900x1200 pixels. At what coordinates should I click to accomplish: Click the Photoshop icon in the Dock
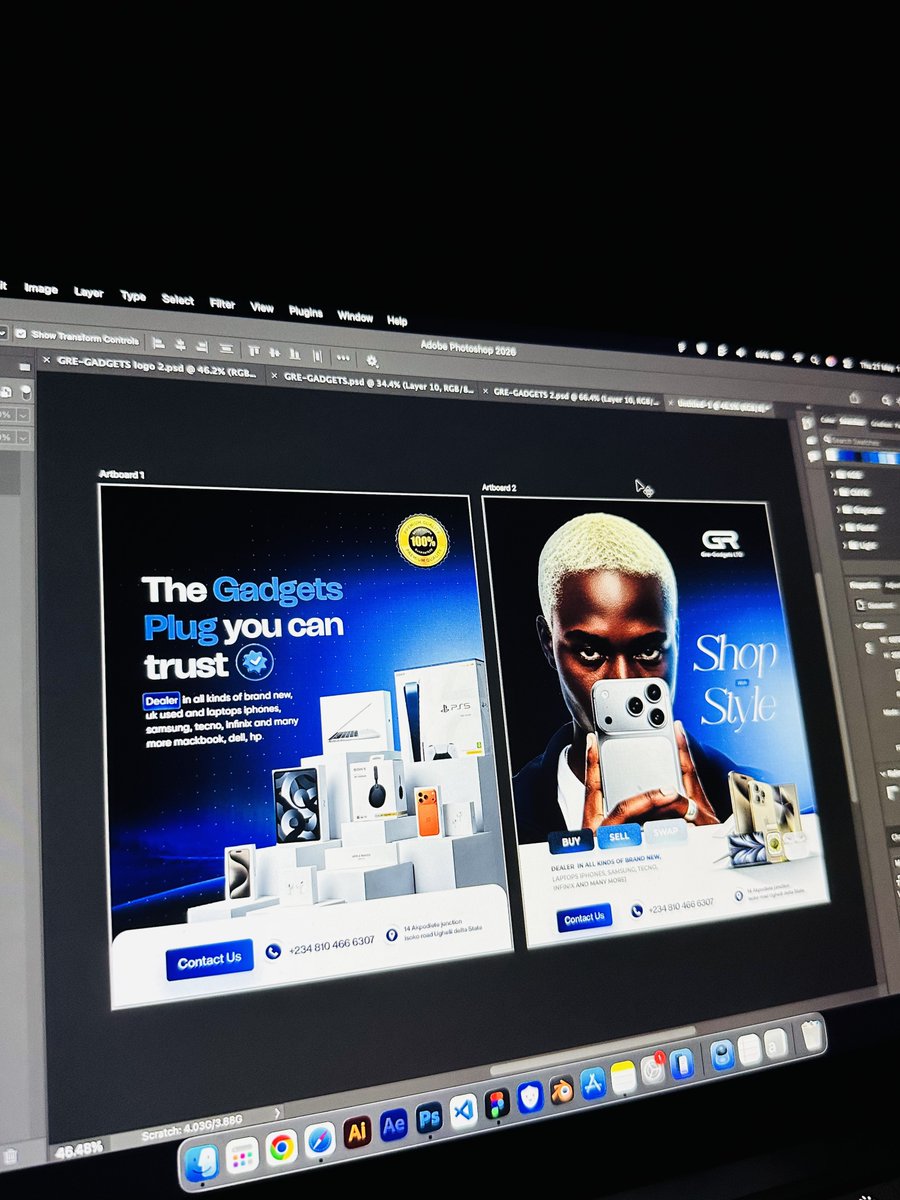tap(429, 1117)
